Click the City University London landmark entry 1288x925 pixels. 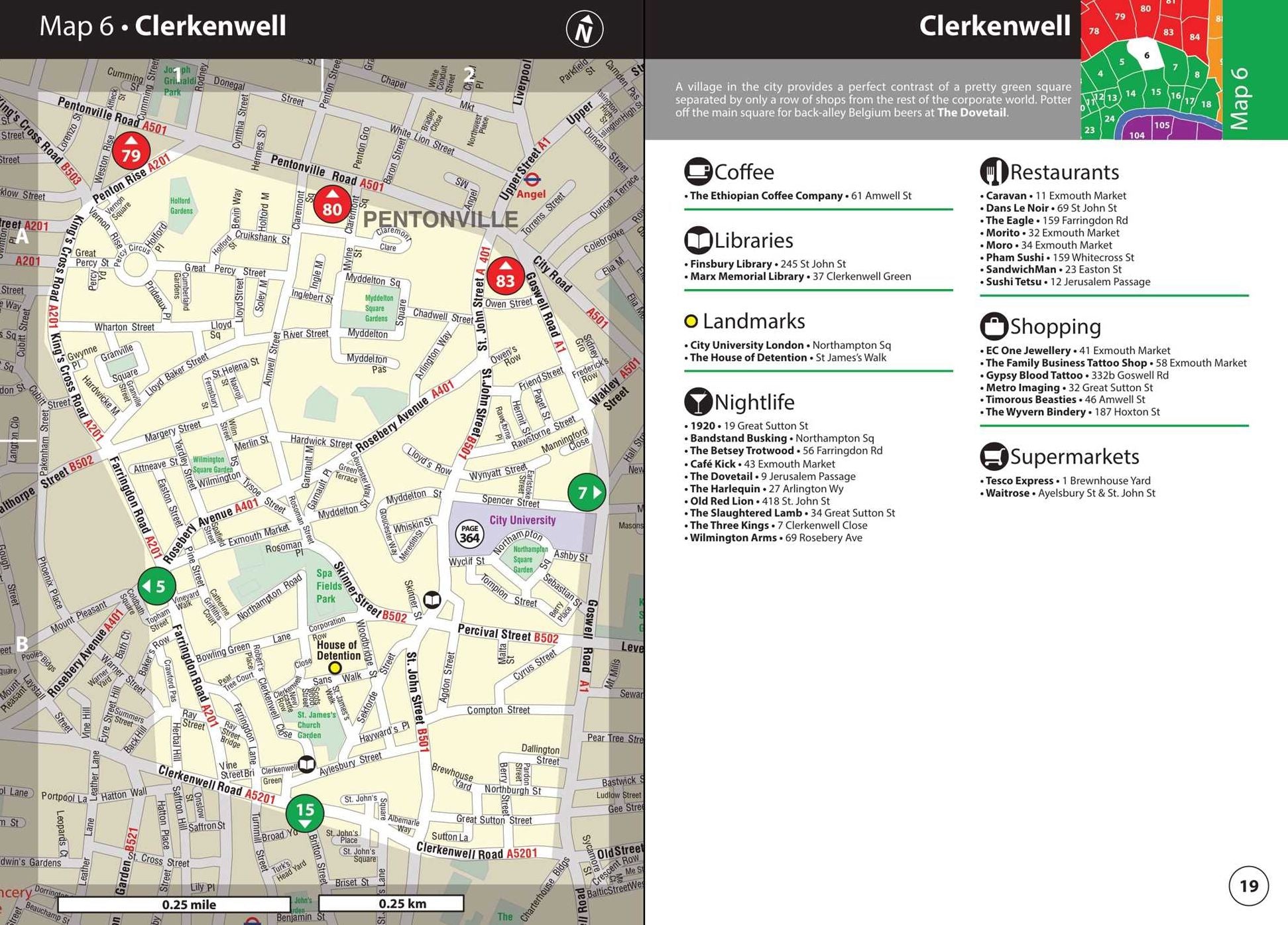(788, 345)
